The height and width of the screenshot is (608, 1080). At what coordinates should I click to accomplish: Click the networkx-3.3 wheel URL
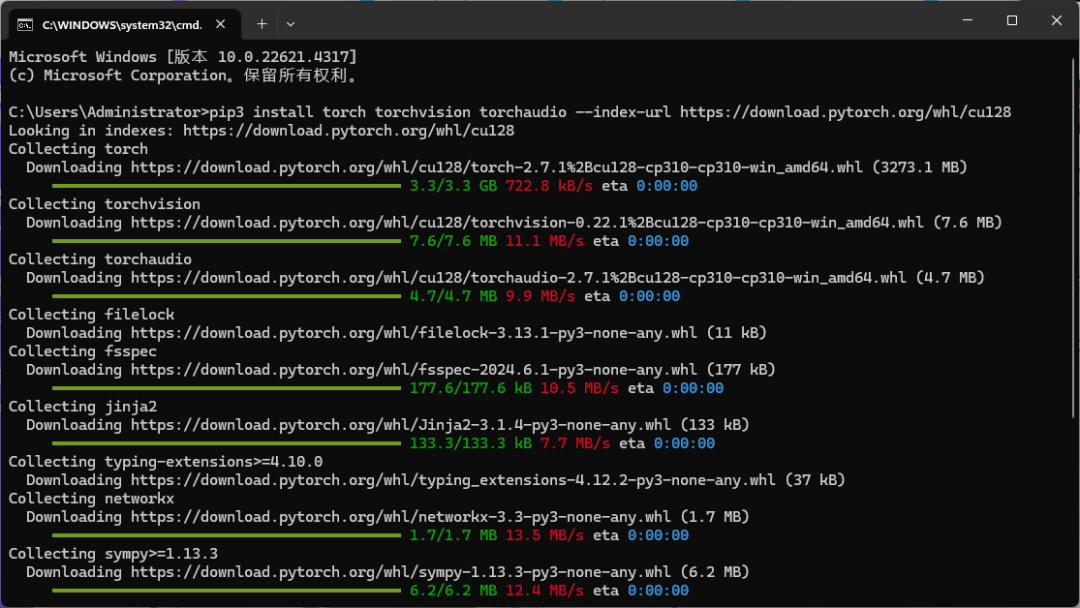(x=401, y=516)
